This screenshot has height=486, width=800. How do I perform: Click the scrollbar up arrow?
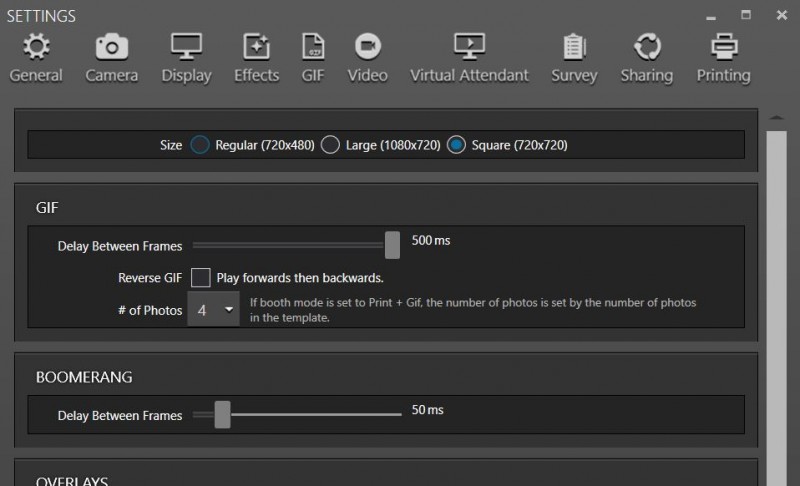pyautogui.click(x=777, y=118)
